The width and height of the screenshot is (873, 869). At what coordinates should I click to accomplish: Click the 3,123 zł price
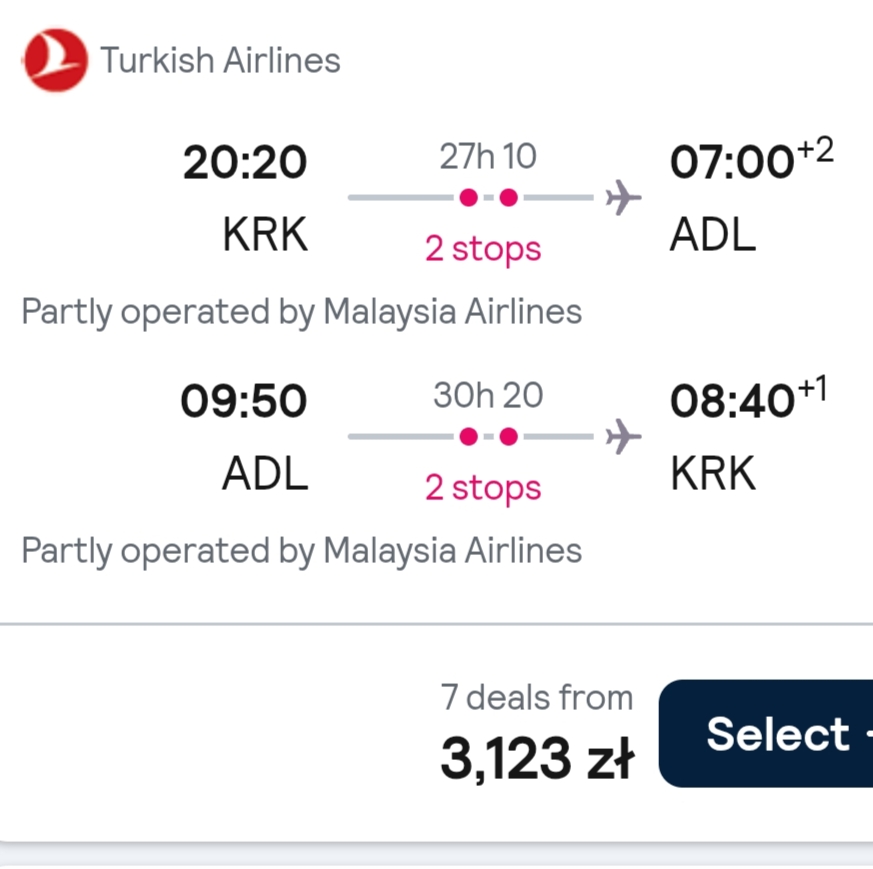point(537,758)
